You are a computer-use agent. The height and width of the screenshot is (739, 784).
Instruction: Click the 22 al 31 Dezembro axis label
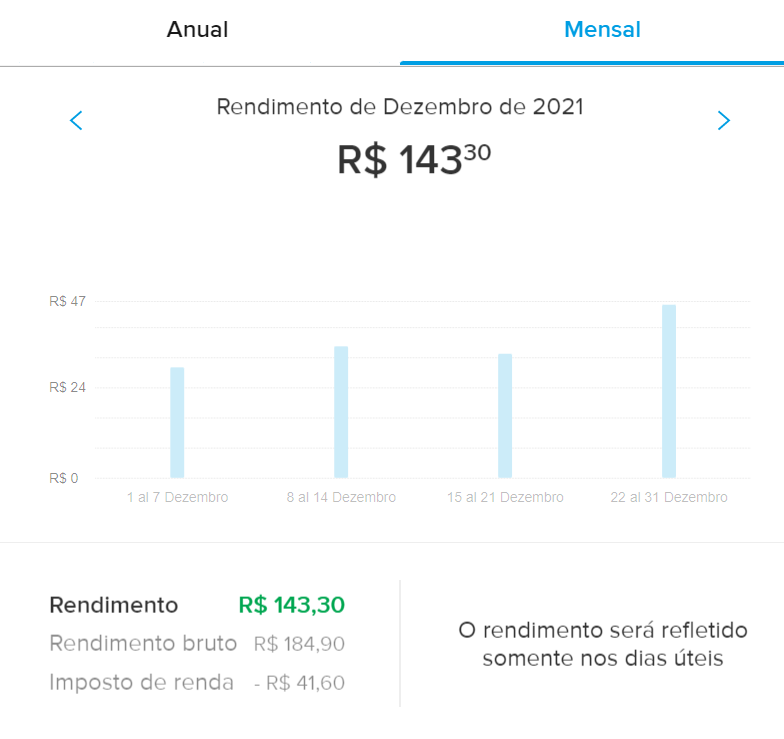(669, 497)
